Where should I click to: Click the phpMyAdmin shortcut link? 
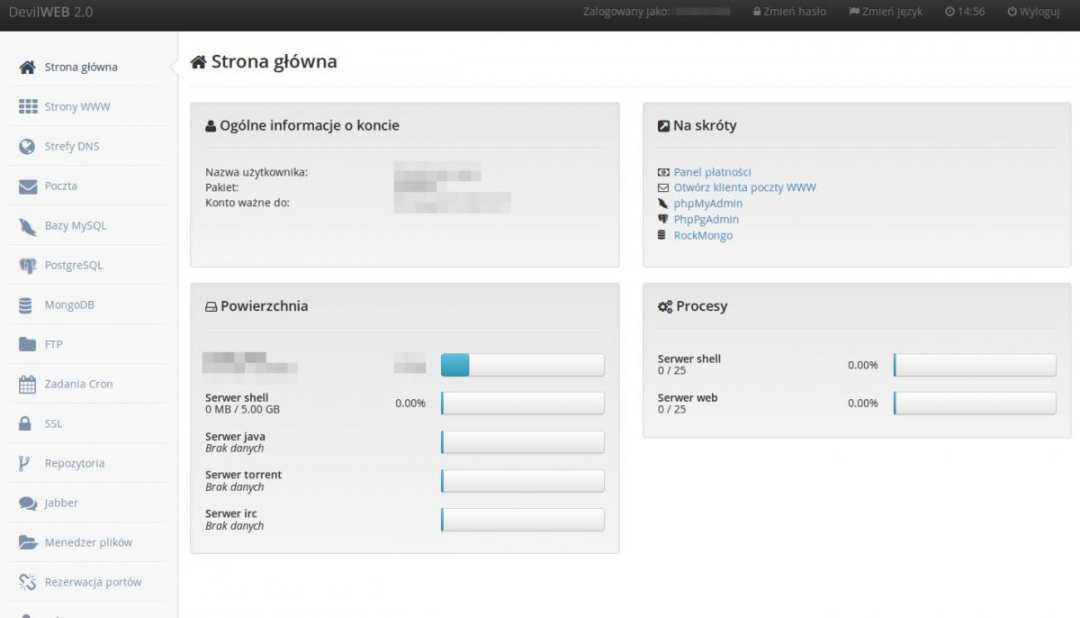pos(708,204)
